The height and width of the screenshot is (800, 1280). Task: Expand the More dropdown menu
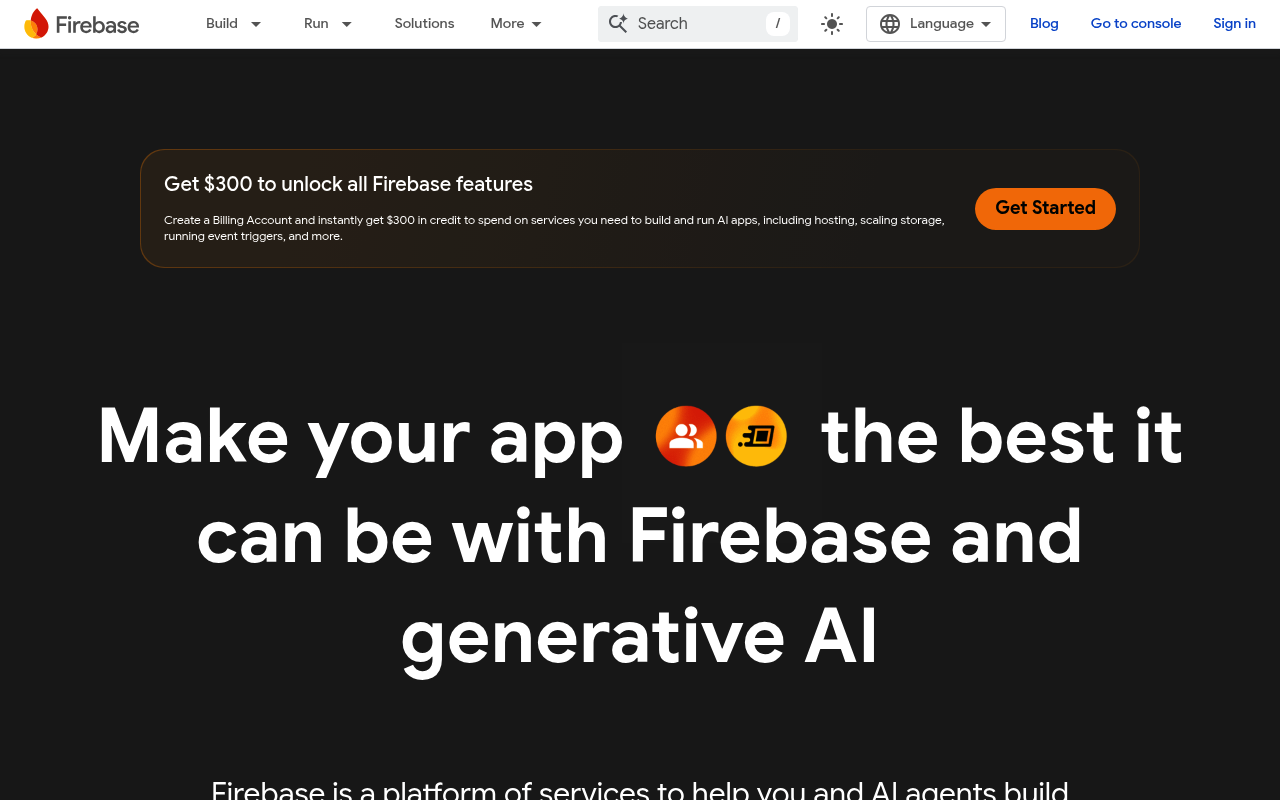point(516,23)
